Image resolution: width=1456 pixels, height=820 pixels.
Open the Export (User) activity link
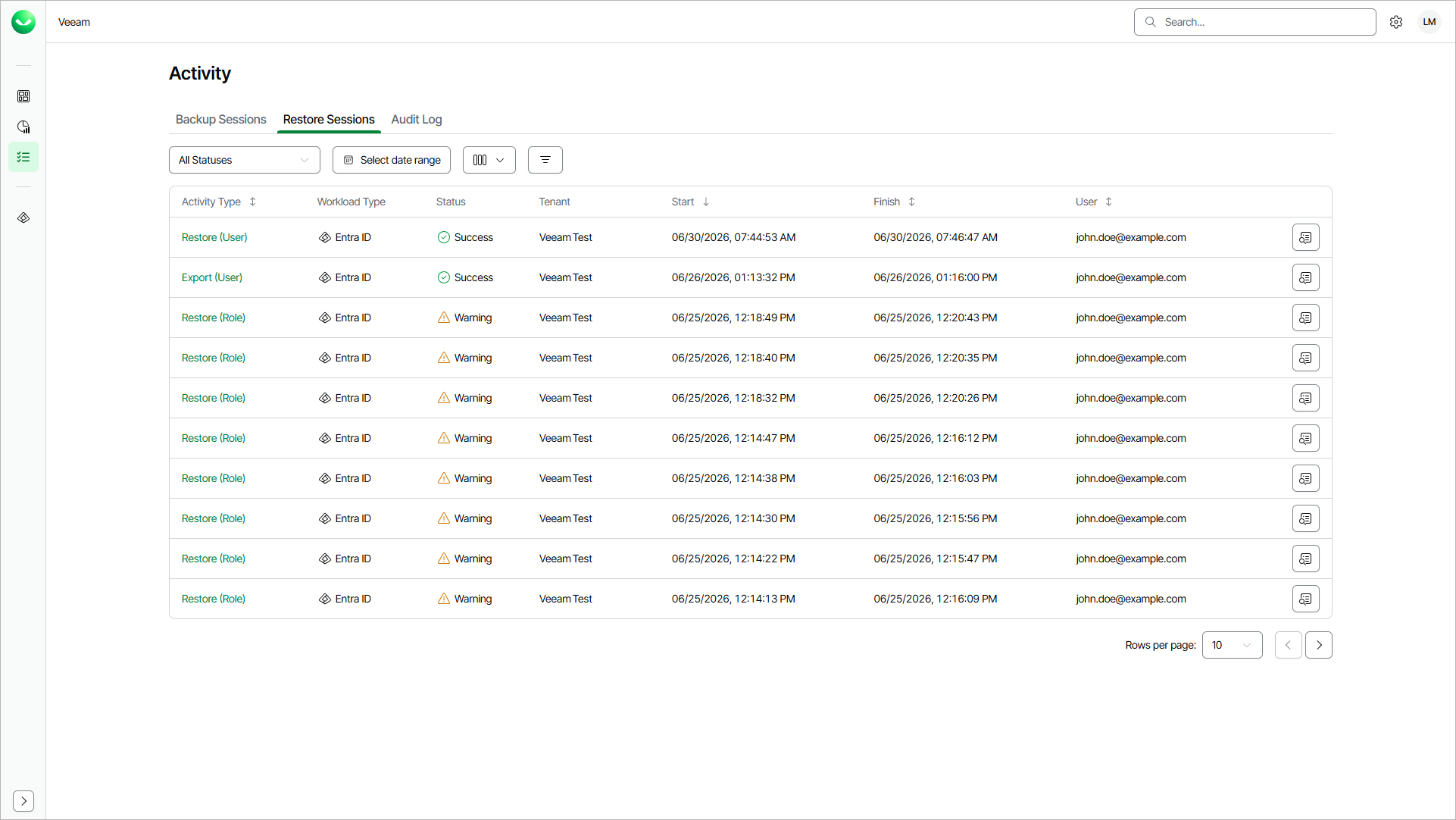point(212,277)
